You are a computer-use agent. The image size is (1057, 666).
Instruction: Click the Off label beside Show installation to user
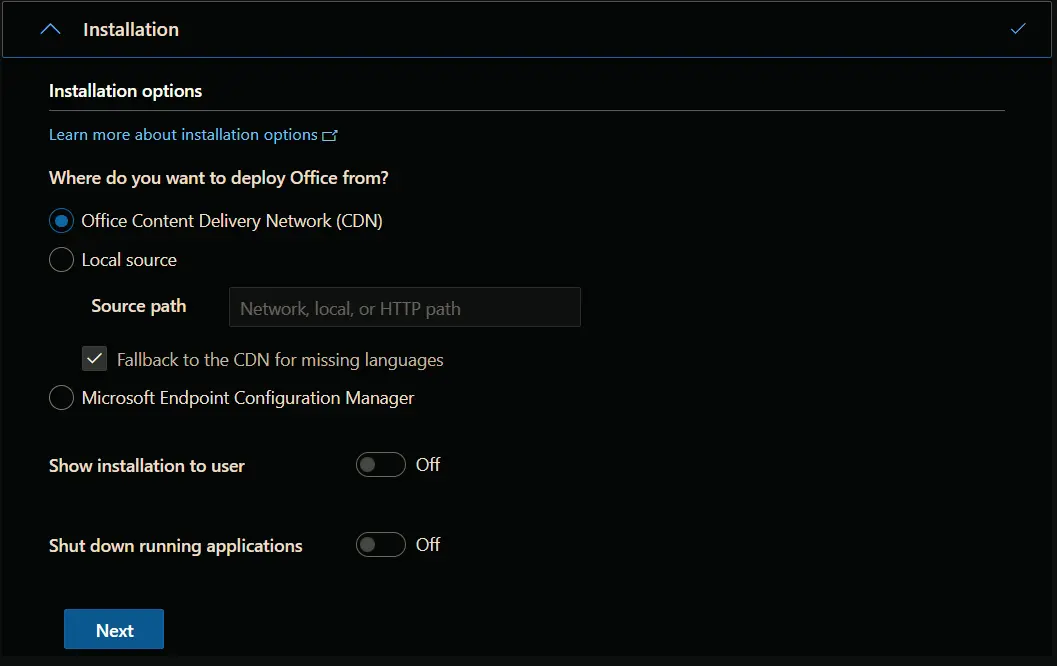[427, 464]
